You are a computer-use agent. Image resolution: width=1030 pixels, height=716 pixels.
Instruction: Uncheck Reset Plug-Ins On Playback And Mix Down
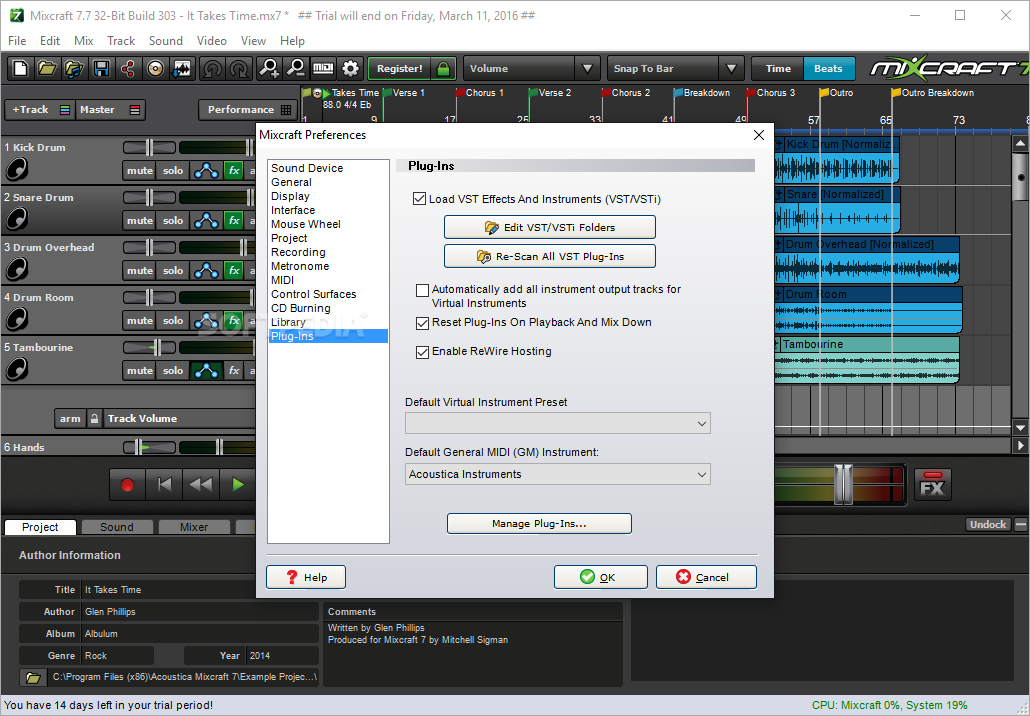click(422, 323)
